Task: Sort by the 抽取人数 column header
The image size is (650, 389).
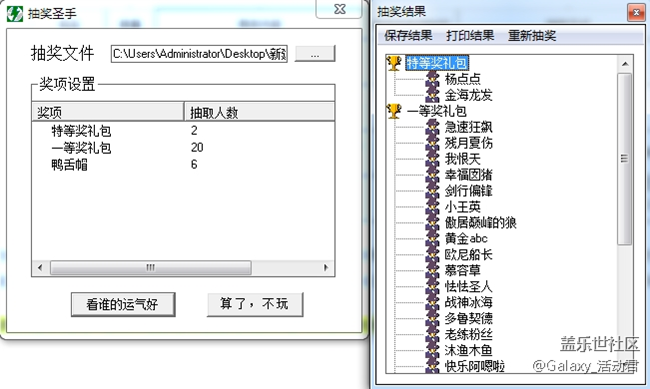Action: click(x=259, y=112)
